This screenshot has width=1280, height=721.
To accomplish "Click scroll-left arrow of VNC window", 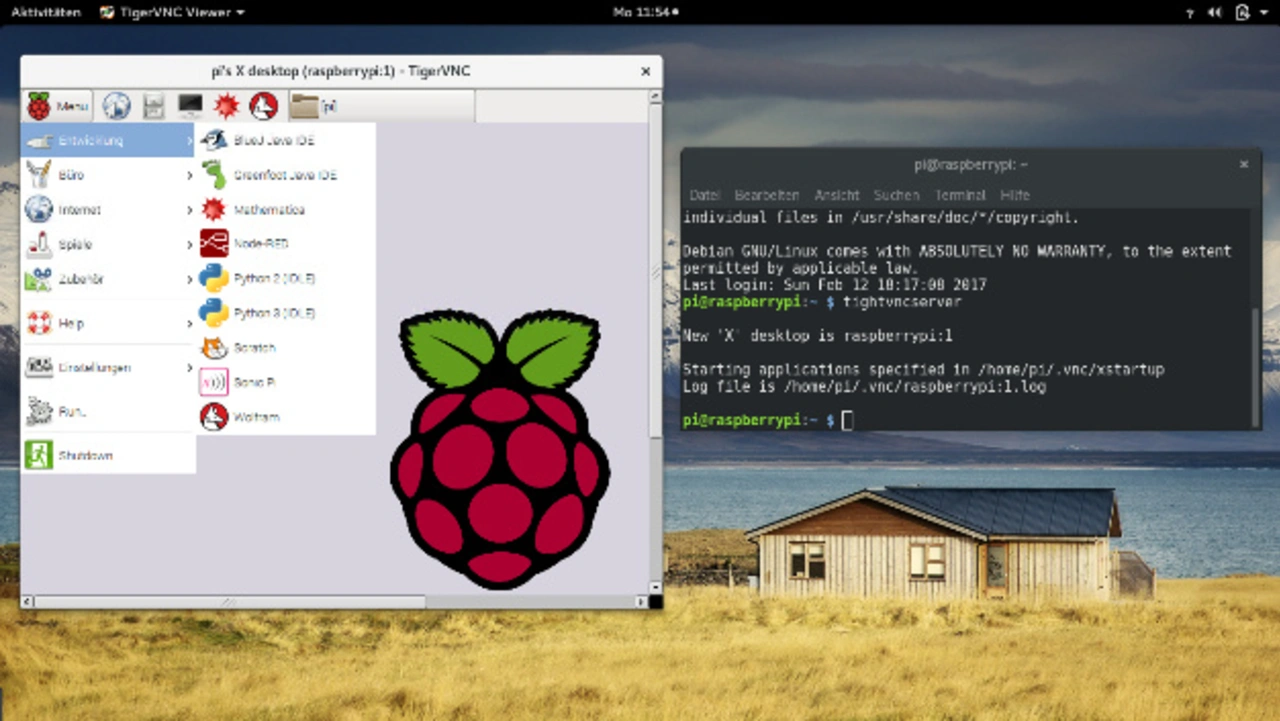I will click(x=28, y=602).
